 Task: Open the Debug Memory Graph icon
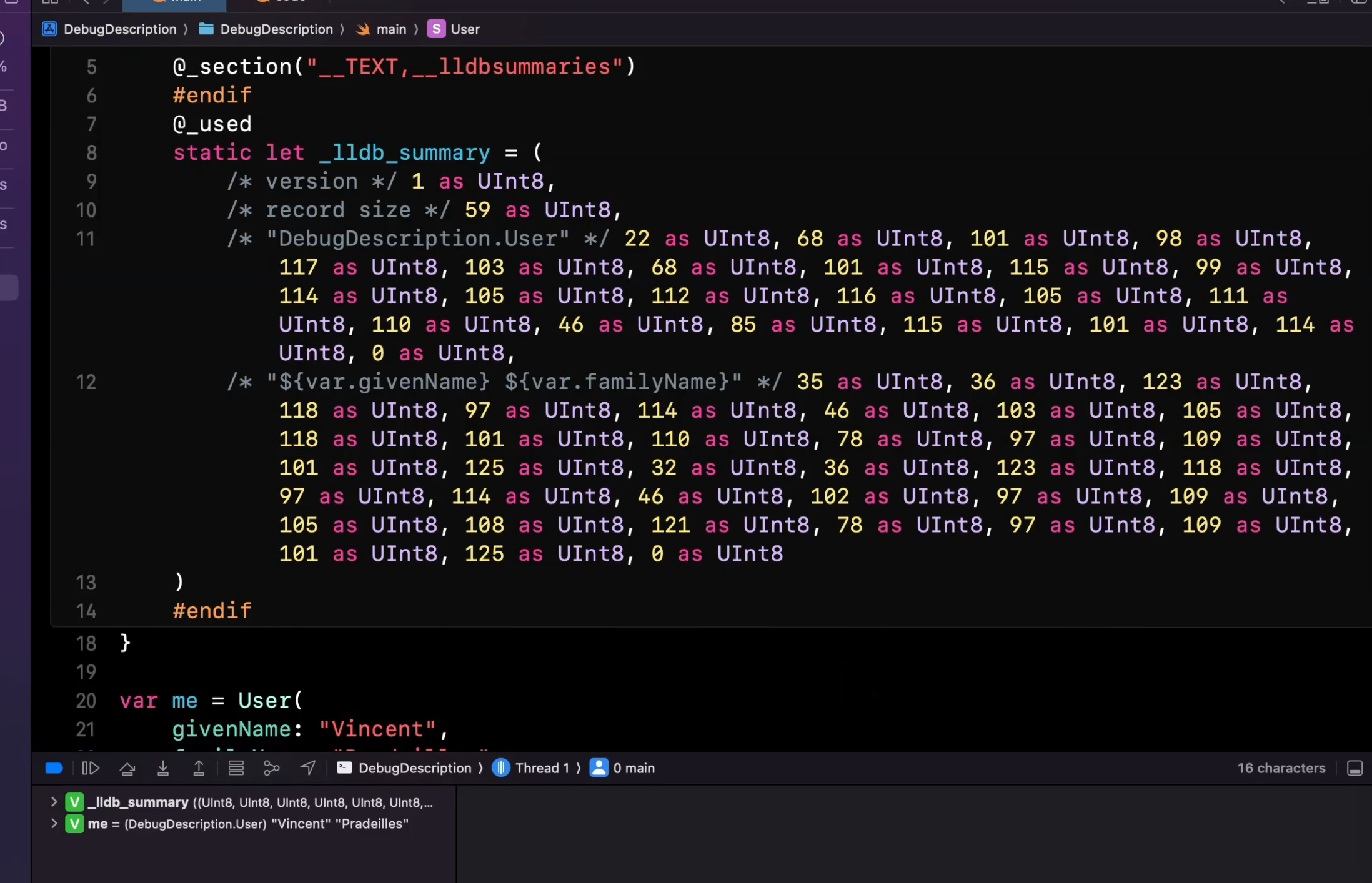(x=272, y=768)
